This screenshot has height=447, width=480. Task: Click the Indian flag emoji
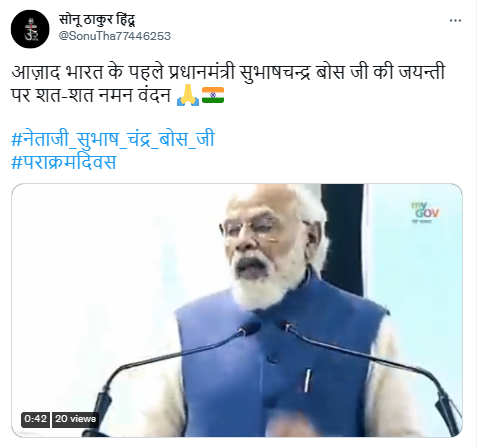click(x=213, y=95)
